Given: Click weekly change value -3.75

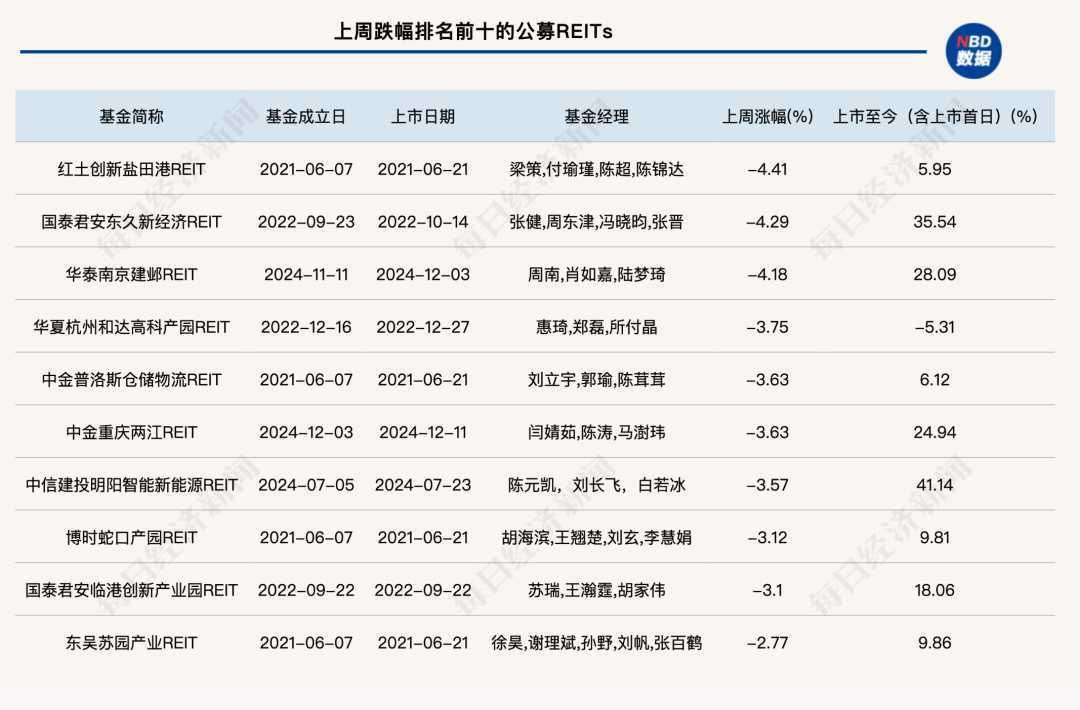Looking at the screenshot, I should pos(767,326).
